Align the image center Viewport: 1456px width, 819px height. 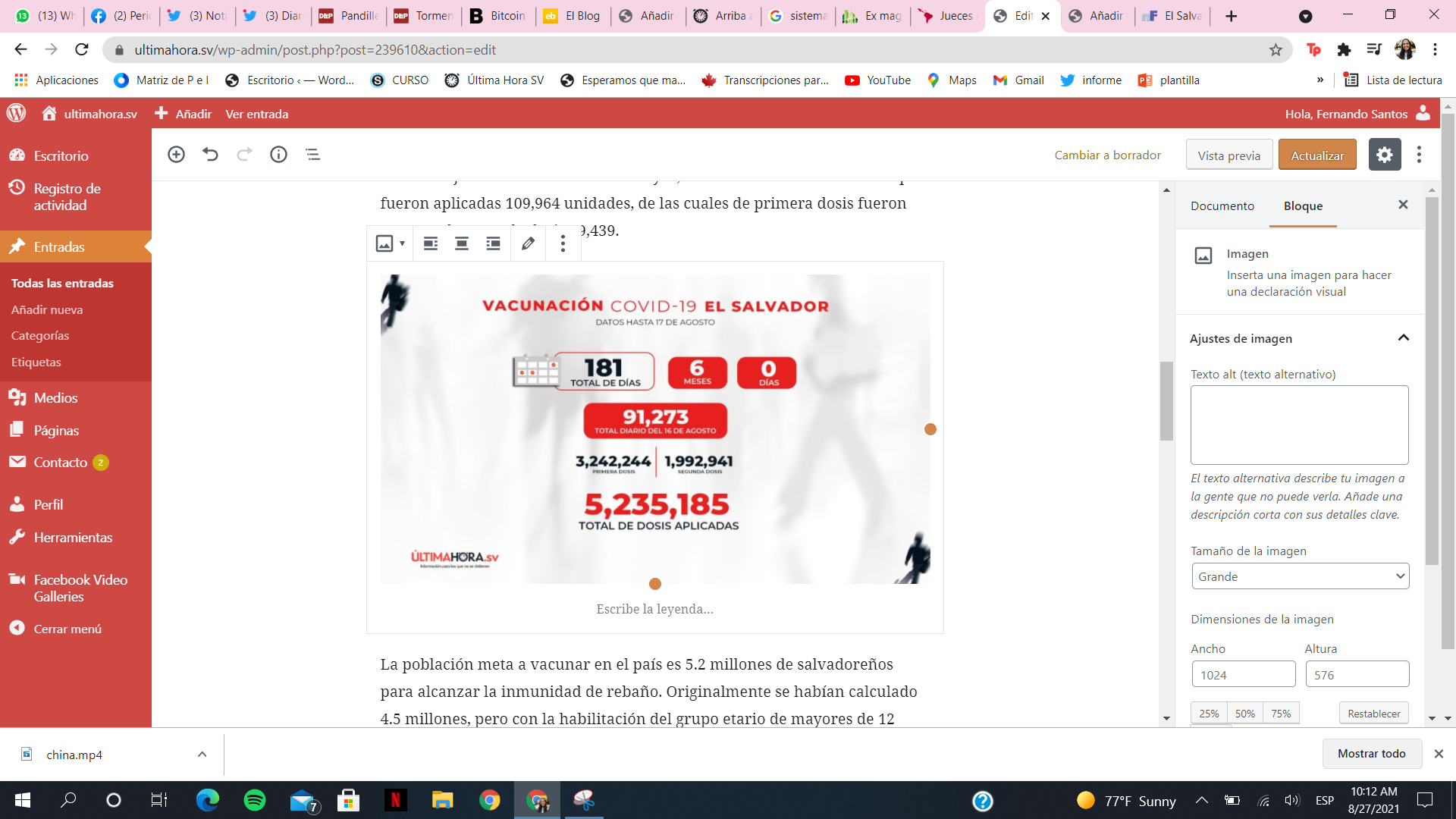click(x=461, y=243)
